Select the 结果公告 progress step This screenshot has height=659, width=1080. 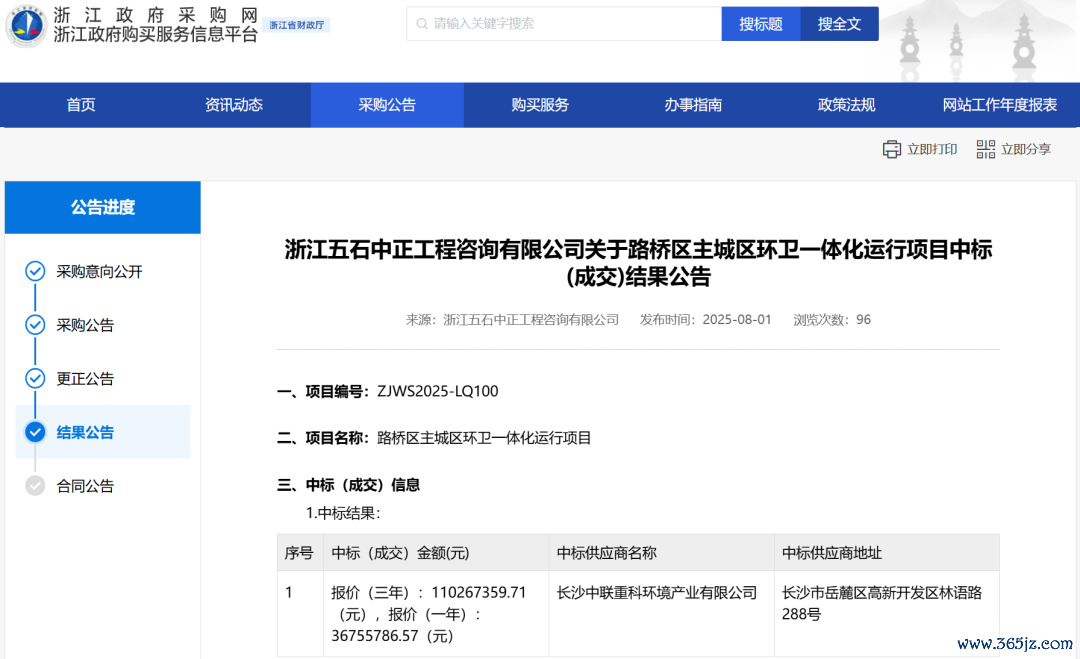pyautogui.click(x=103, y=432)
